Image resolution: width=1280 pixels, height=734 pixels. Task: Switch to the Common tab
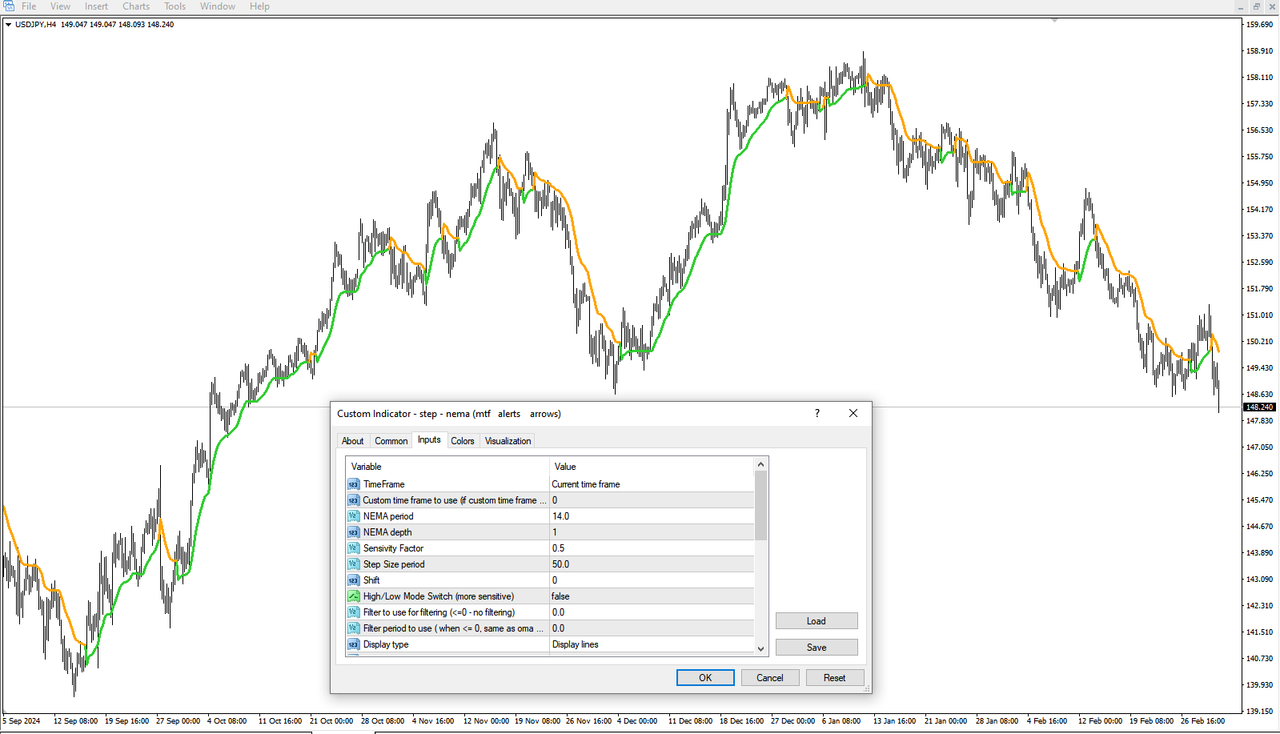point(391,441)
